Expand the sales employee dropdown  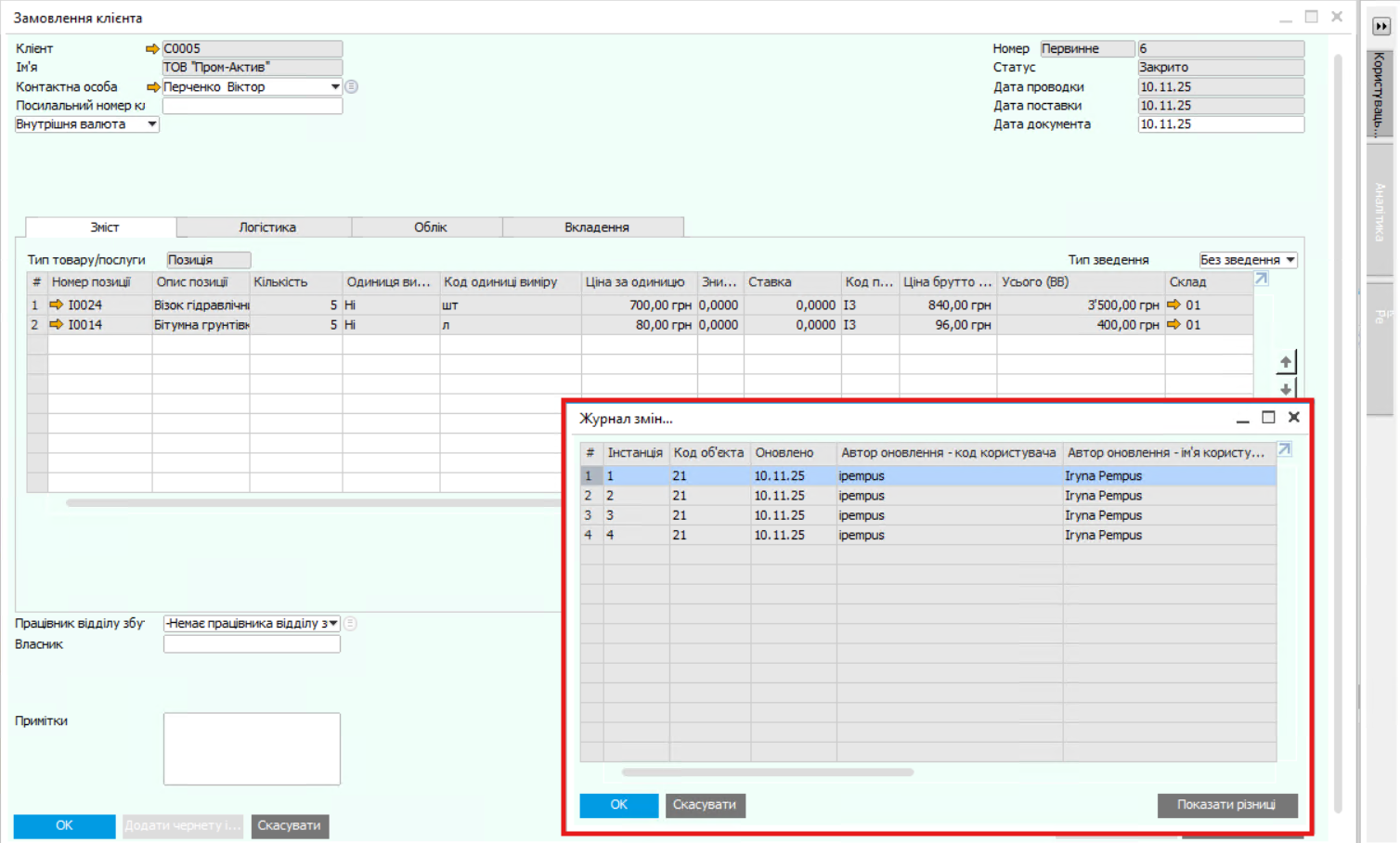[x=333, y=623]
